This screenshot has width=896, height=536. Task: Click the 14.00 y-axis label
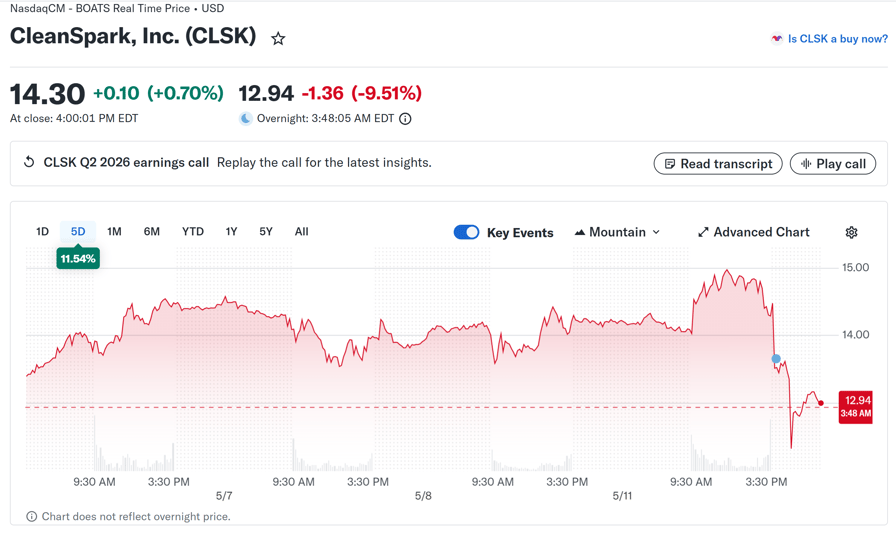855,335
